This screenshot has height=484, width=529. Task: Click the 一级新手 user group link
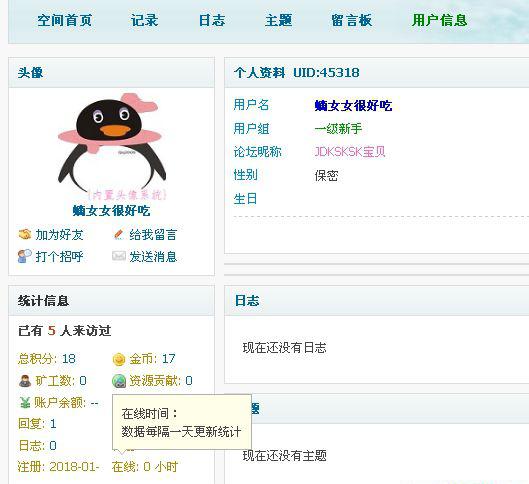338,129
